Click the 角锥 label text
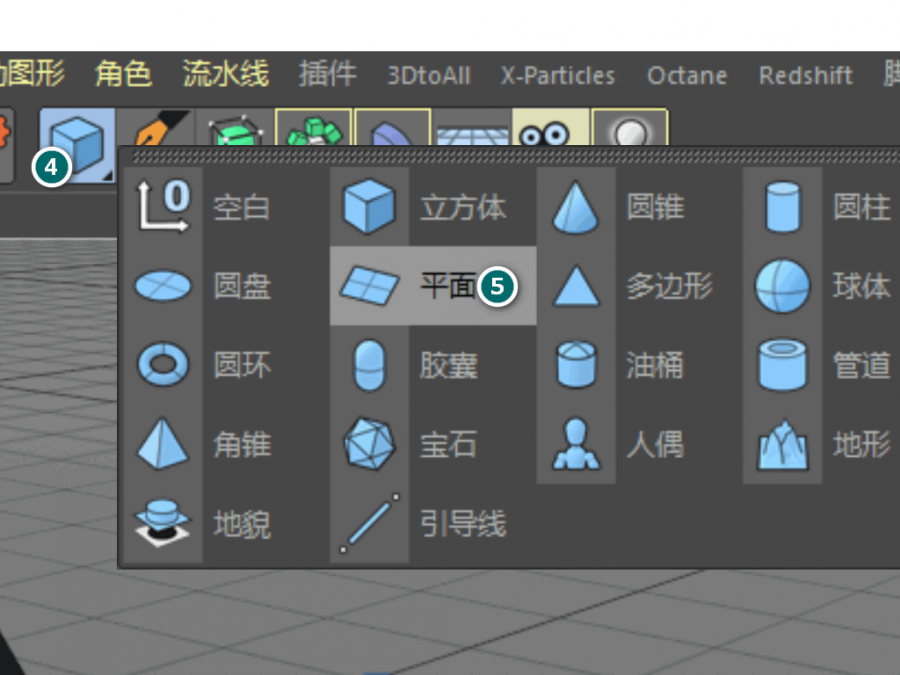Image resolution: width=900 pixels, height=675 pixels. coord(242,444)
